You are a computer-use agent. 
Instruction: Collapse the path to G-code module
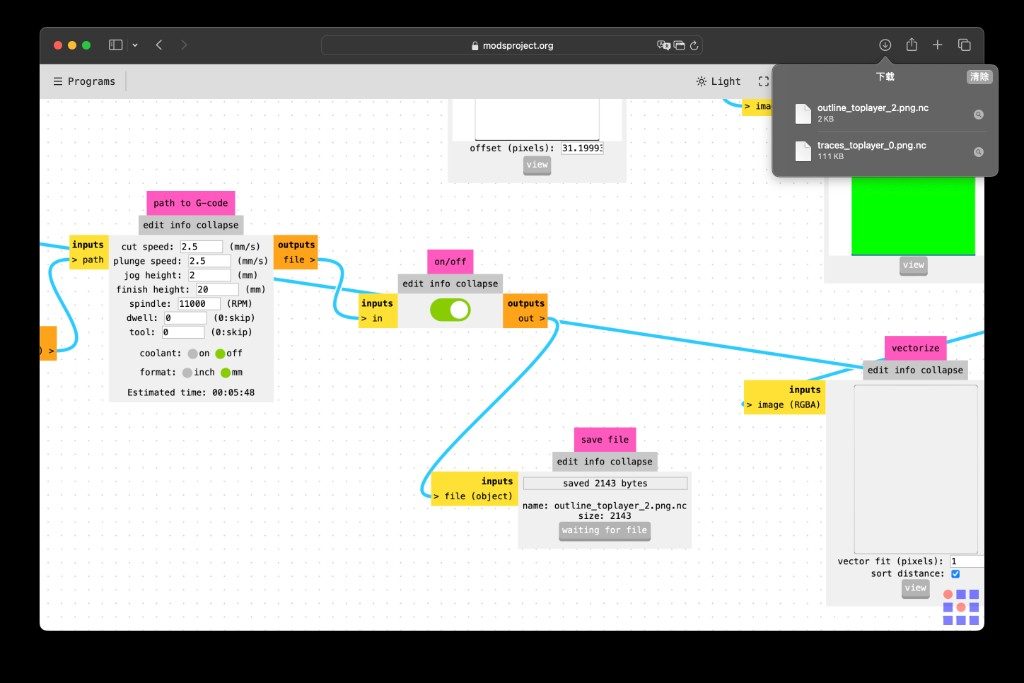pyautogui.click(x=217, y=225)
